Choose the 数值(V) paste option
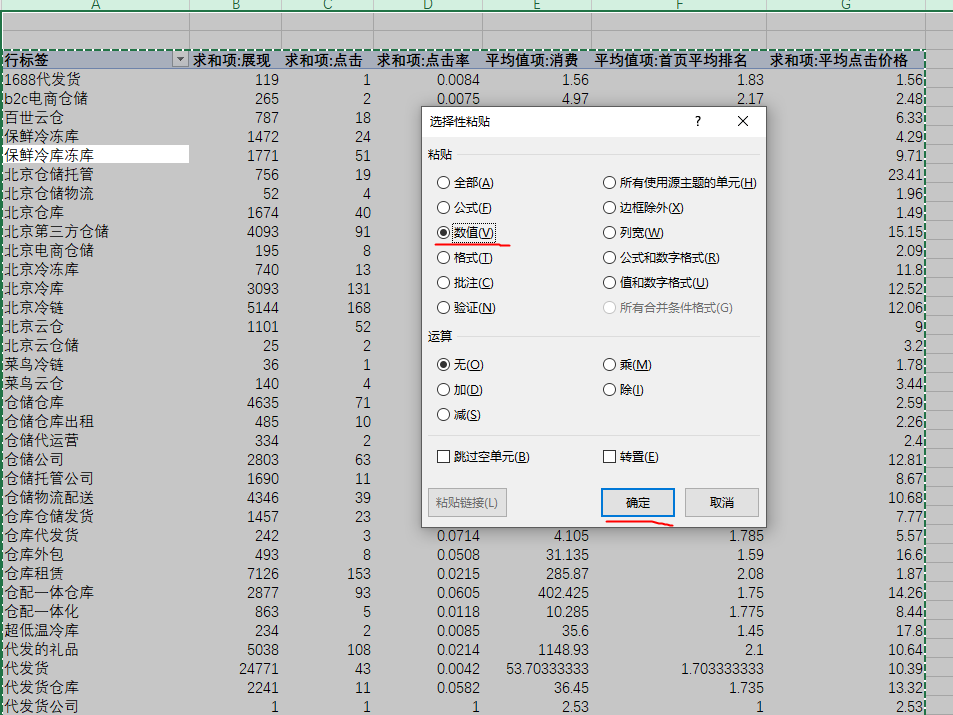953x715 pixels. 443,232
